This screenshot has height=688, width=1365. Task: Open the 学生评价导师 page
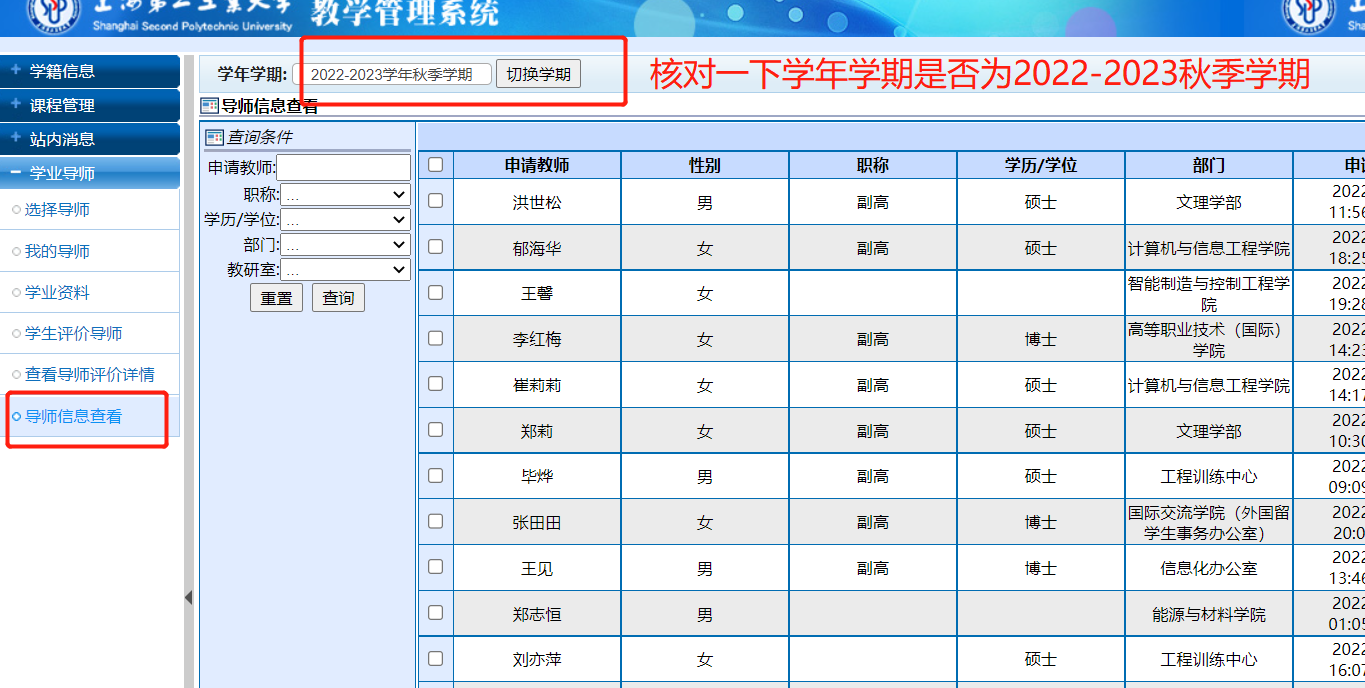pos(74,334)
